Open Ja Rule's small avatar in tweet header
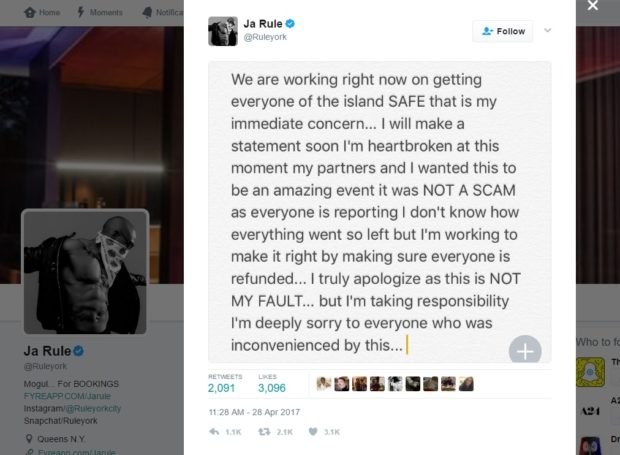 coord(222,32)
